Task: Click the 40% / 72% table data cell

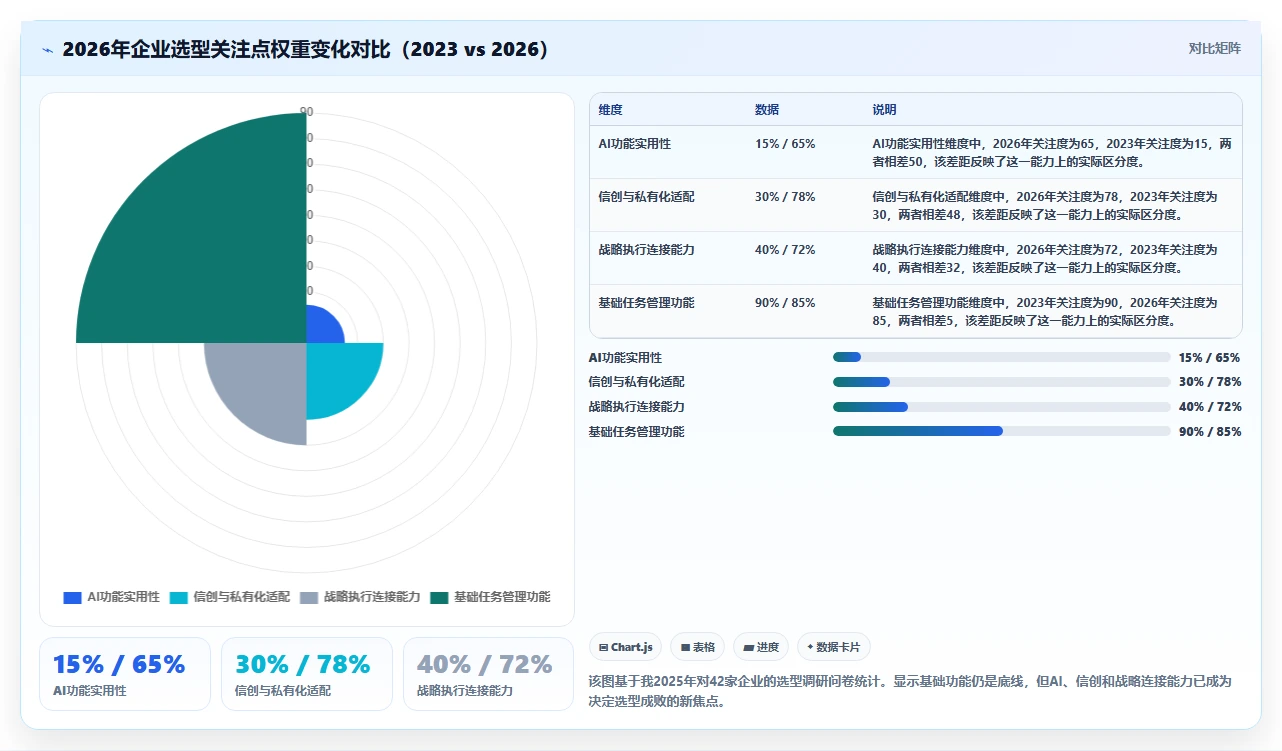Action: coord(785,250)
